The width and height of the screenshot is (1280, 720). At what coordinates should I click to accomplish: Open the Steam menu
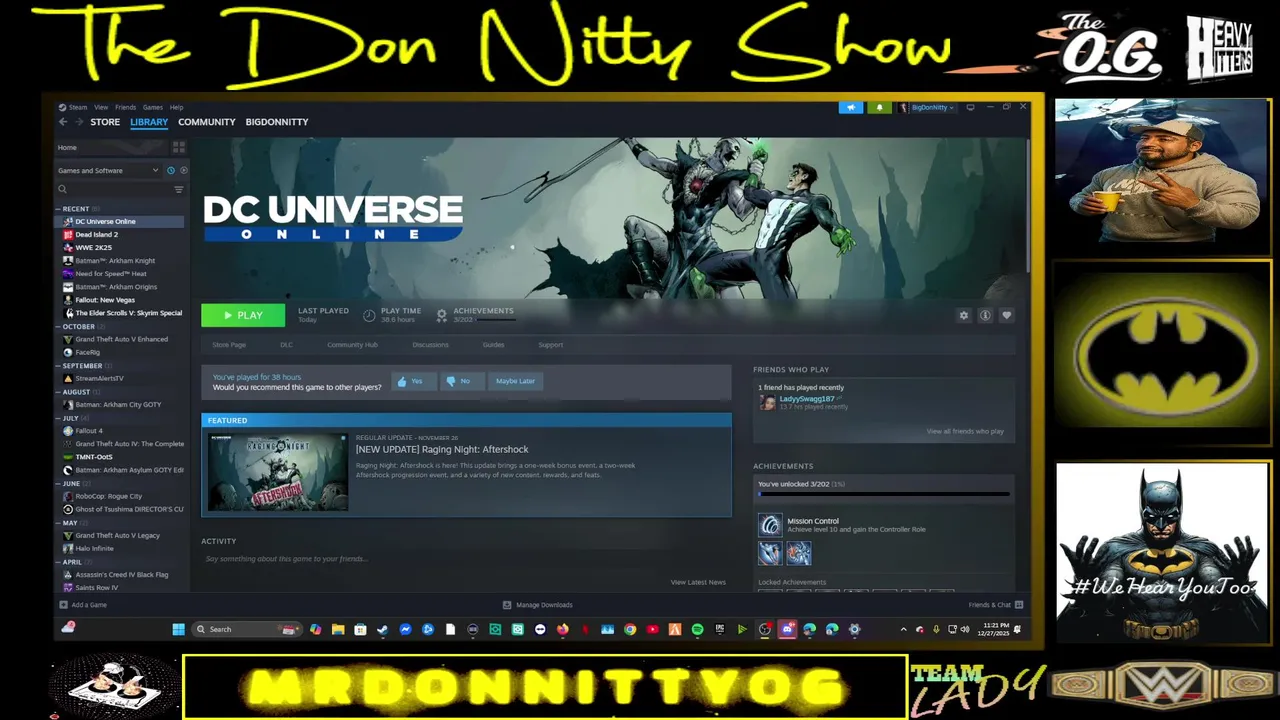[77, 107]
